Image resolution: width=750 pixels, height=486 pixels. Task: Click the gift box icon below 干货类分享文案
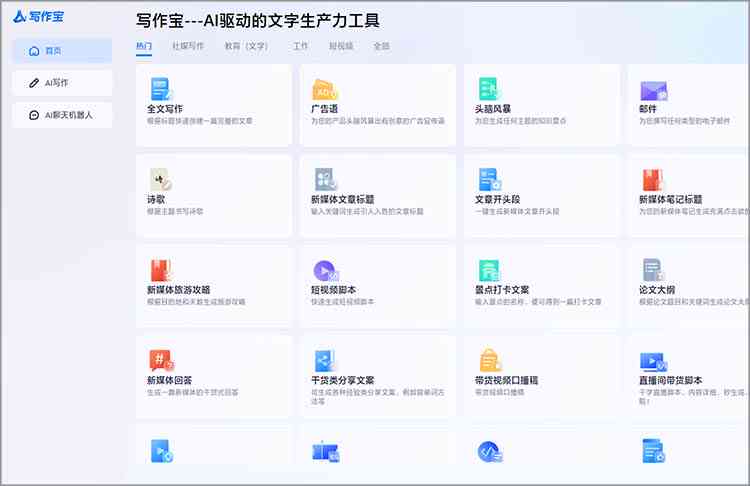pos(326,452)
